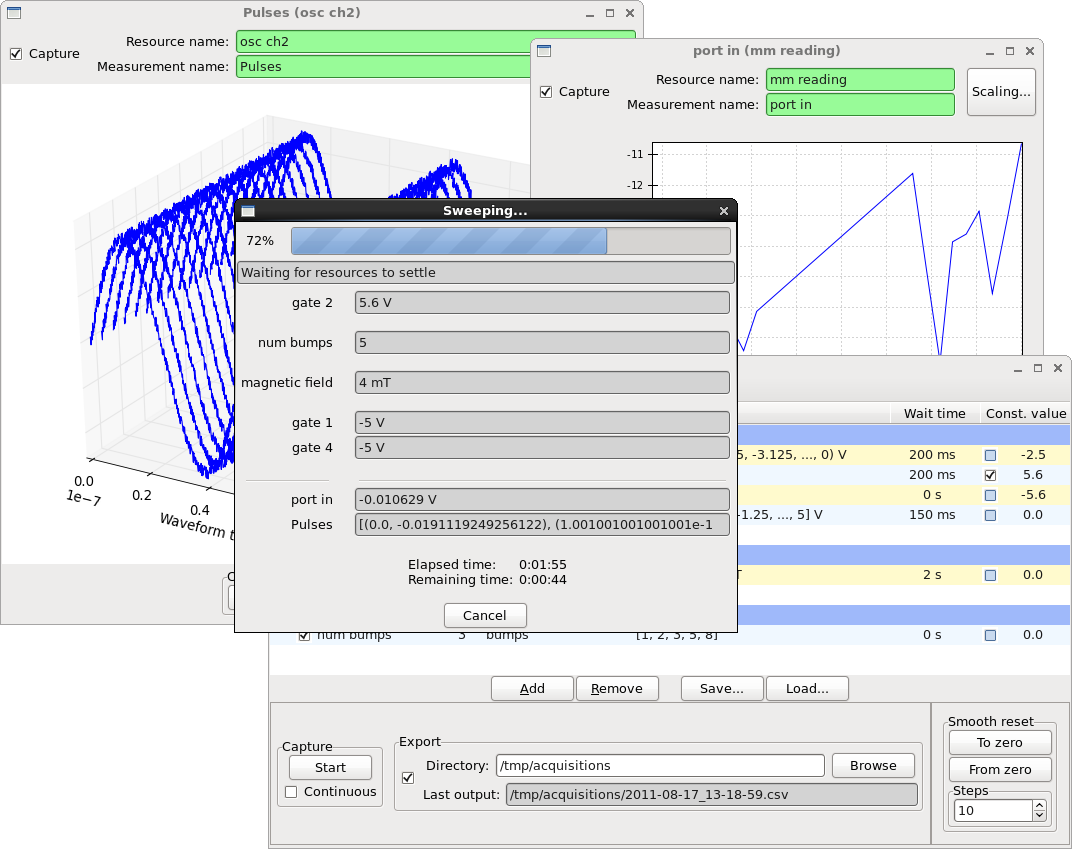Click the port in line plot

838,249
